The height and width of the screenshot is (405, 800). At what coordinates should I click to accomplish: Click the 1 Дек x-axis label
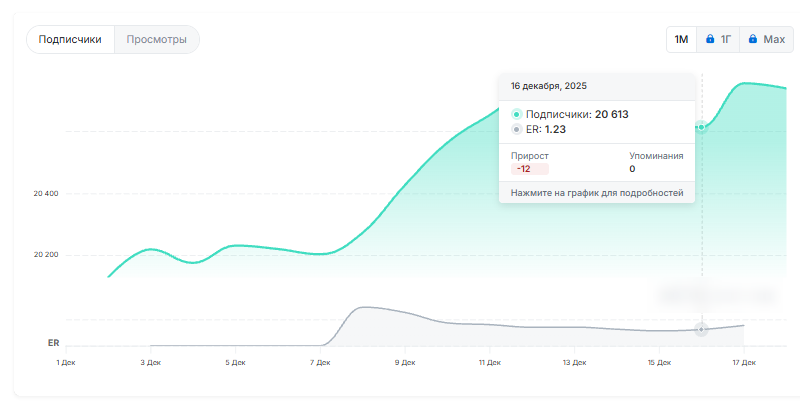[66, 362]
